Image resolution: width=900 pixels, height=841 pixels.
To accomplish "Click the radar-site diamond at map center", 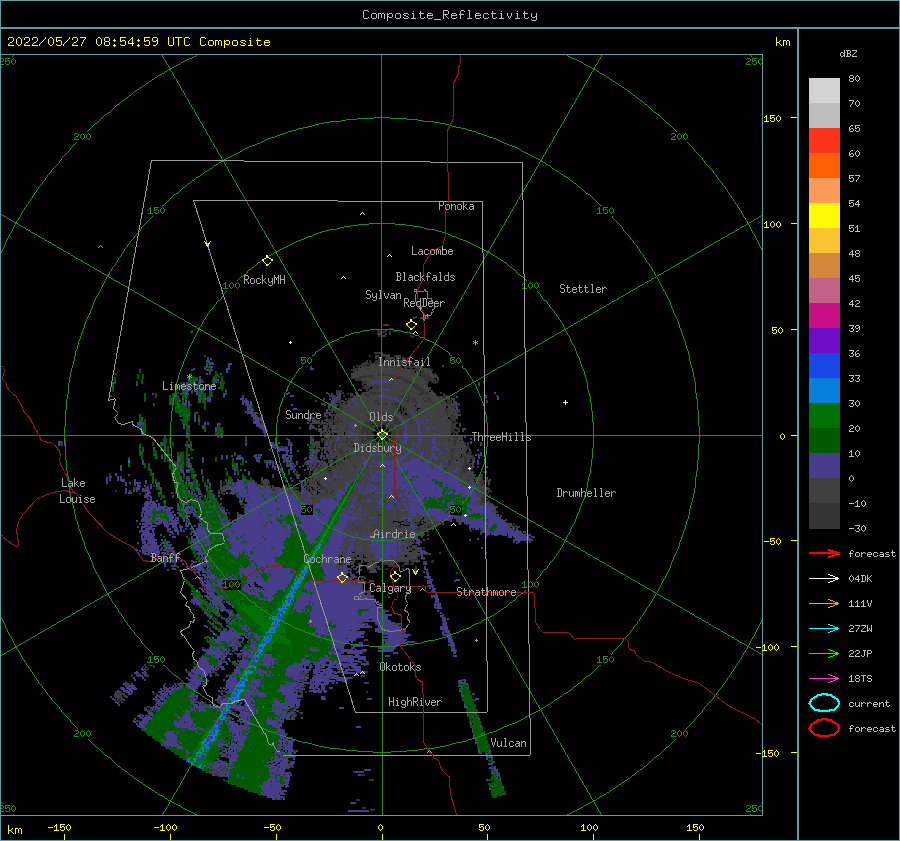I will coord(382,435).
